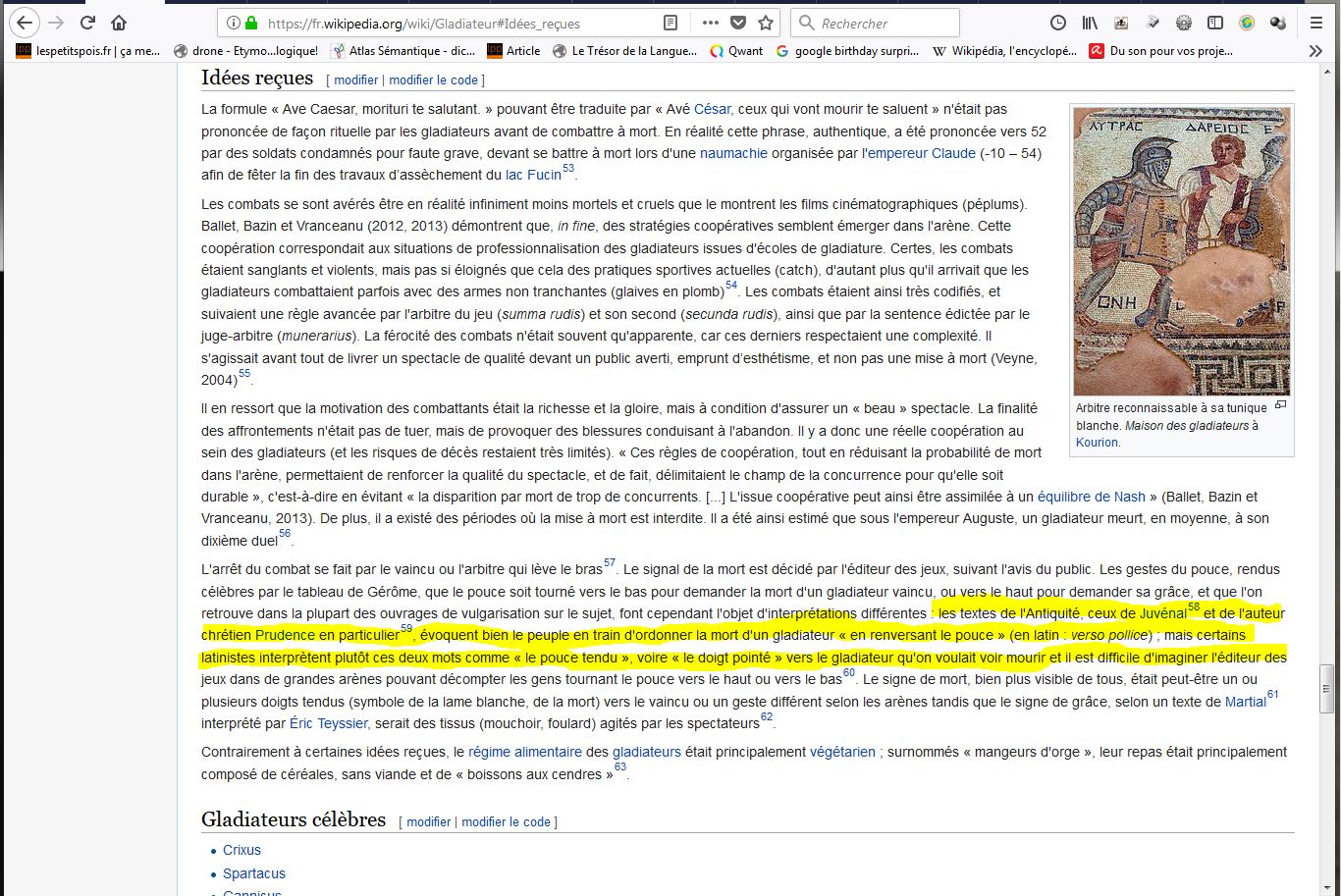Reload the current Wikipedia page

87,23
